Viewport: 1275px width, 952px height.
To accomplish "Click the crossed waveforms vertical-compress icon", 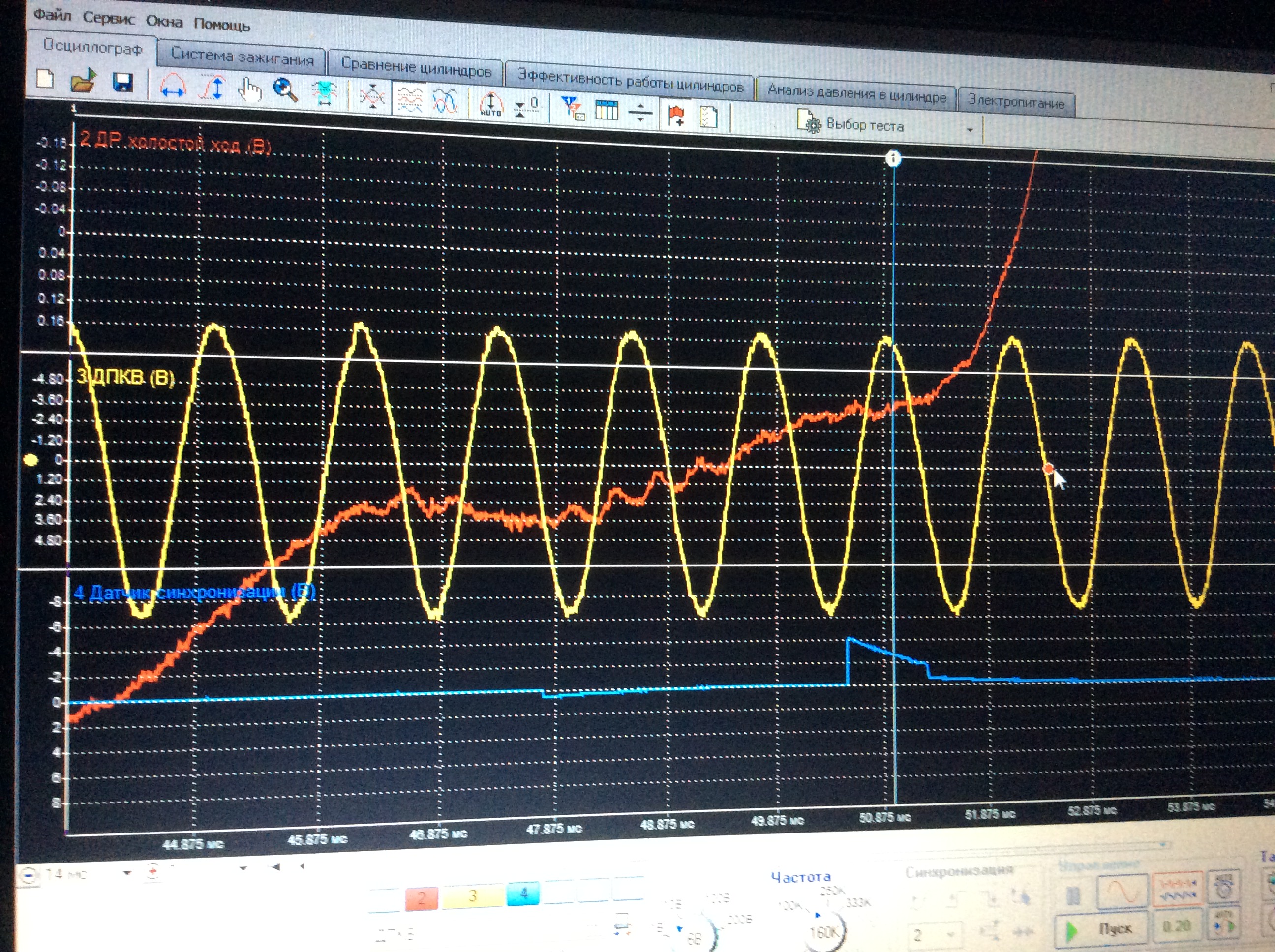I will pyautogui.click(x=372, y=96).
